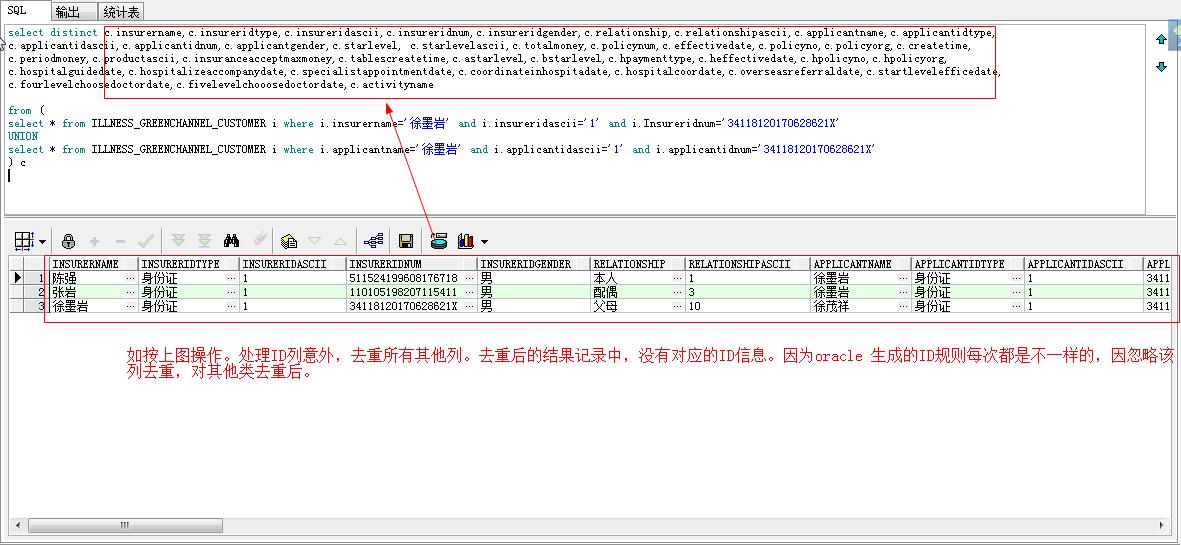This screenshot has width=1181, height=545.
Task: Click the fetch next page arrow icon
Action: tap(179, 241)
